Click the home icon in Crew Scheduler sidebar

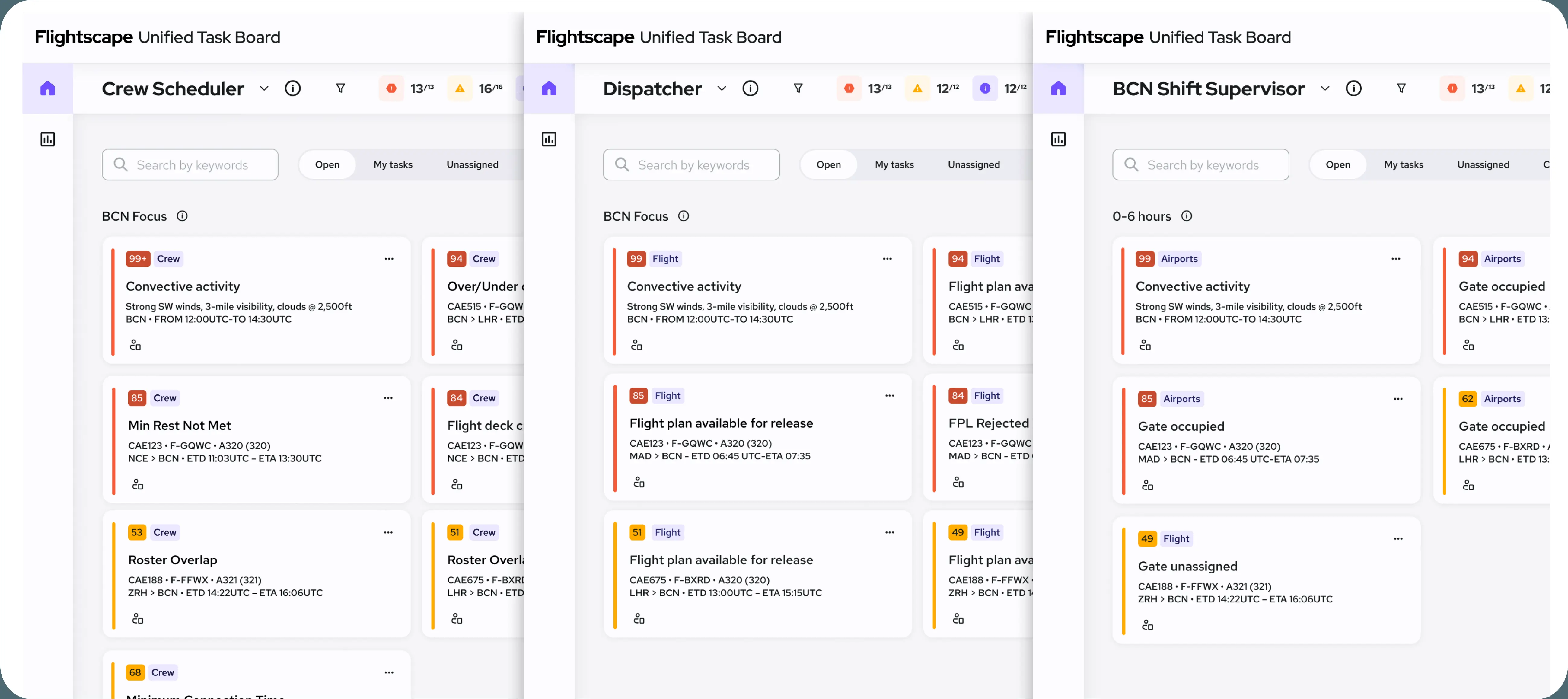click(x=47, y=89)
